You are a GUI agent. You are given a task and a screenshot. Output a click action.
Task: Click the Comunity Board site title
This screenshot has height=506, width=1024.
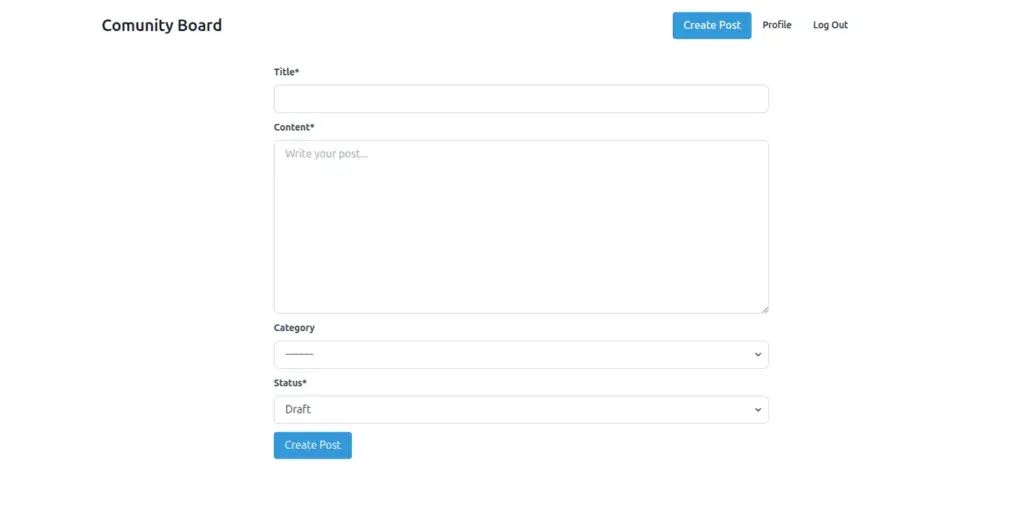click(162, 25)
